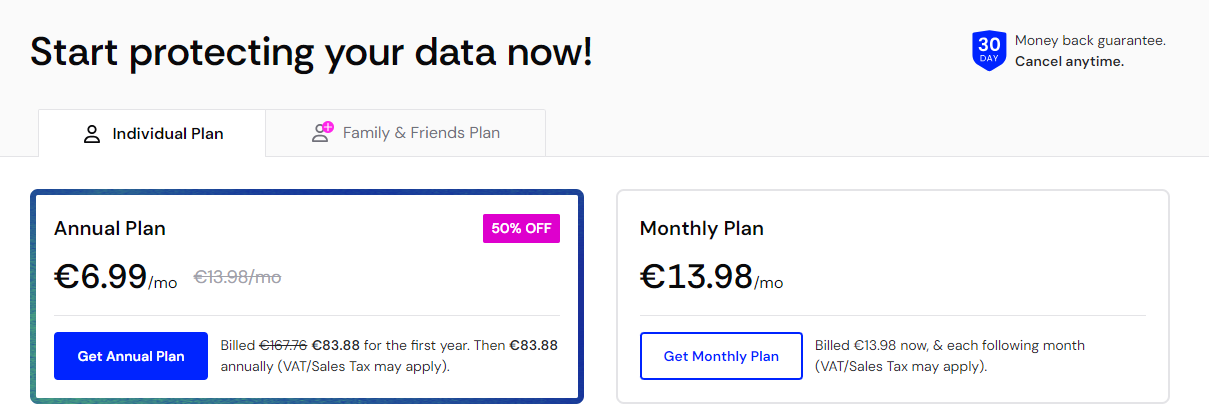Viewport: 1209px width, 410px height.
Task: Switch to the Individual Plan tab
Action: pyautogui.click(x=152, y=134)
